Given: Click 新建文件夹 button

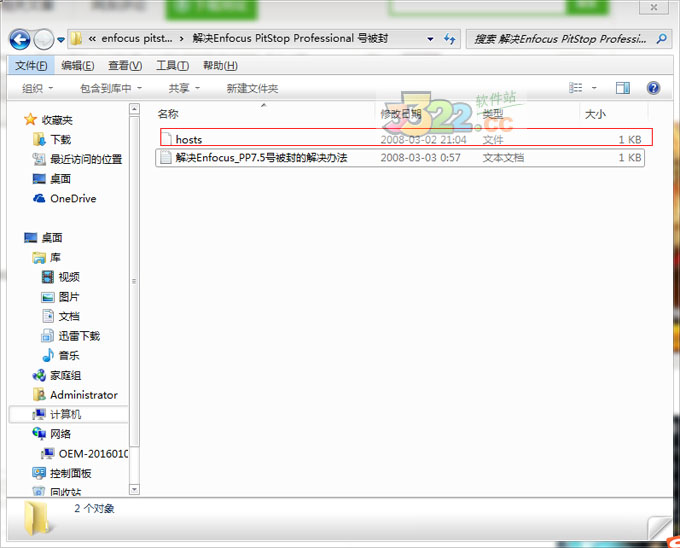Looking at the screenshot, I should (252, 88).
